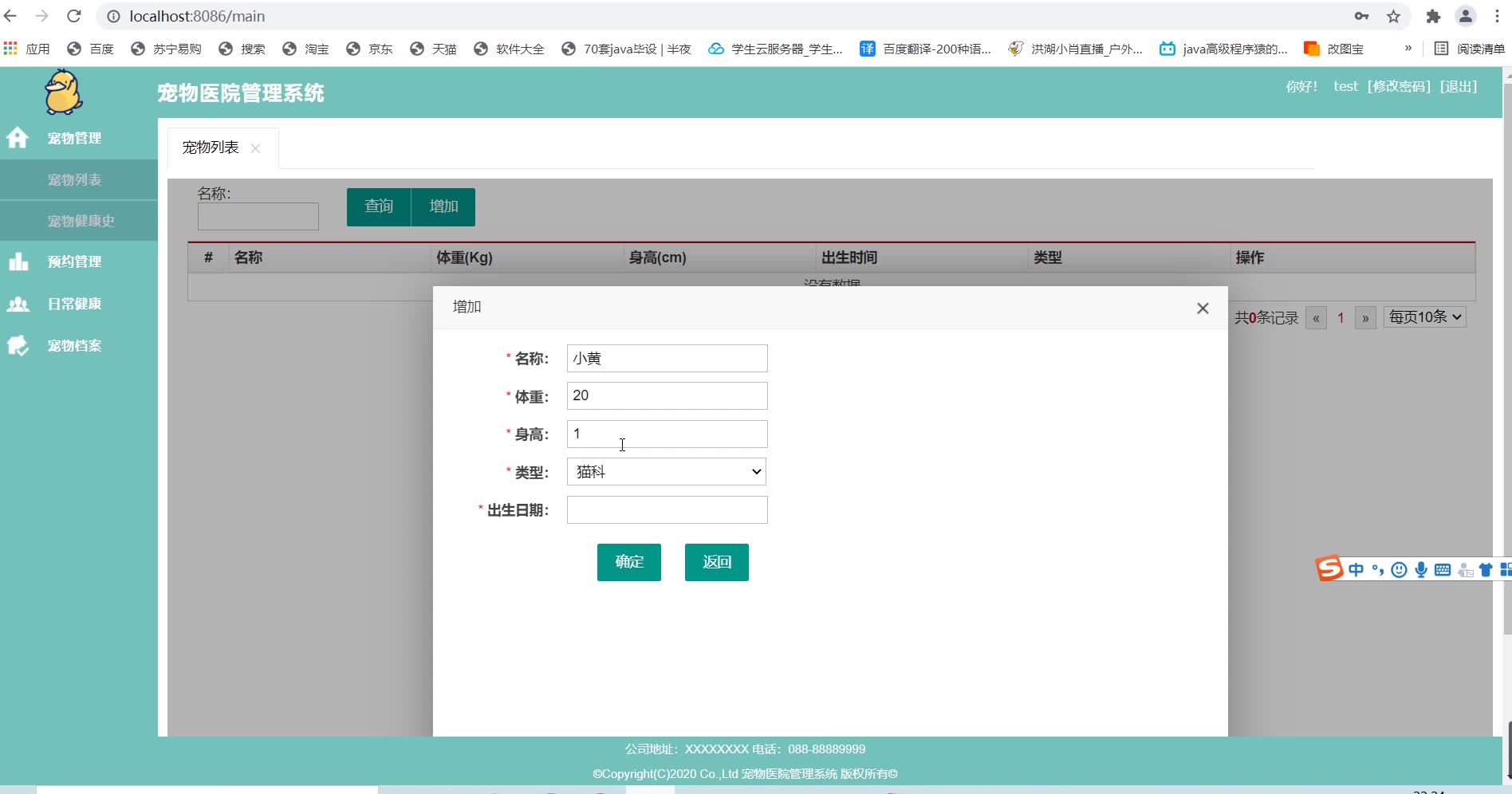Viewport: 1512px width, 794px height.
Task: Click the 出生日期 input field
Action: tap(667, 510)
